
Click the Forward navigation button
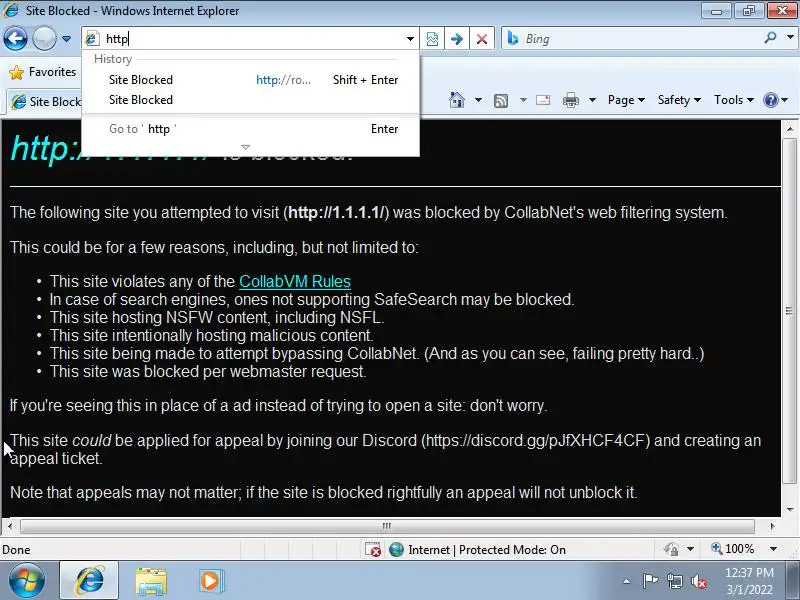(44, 38)
